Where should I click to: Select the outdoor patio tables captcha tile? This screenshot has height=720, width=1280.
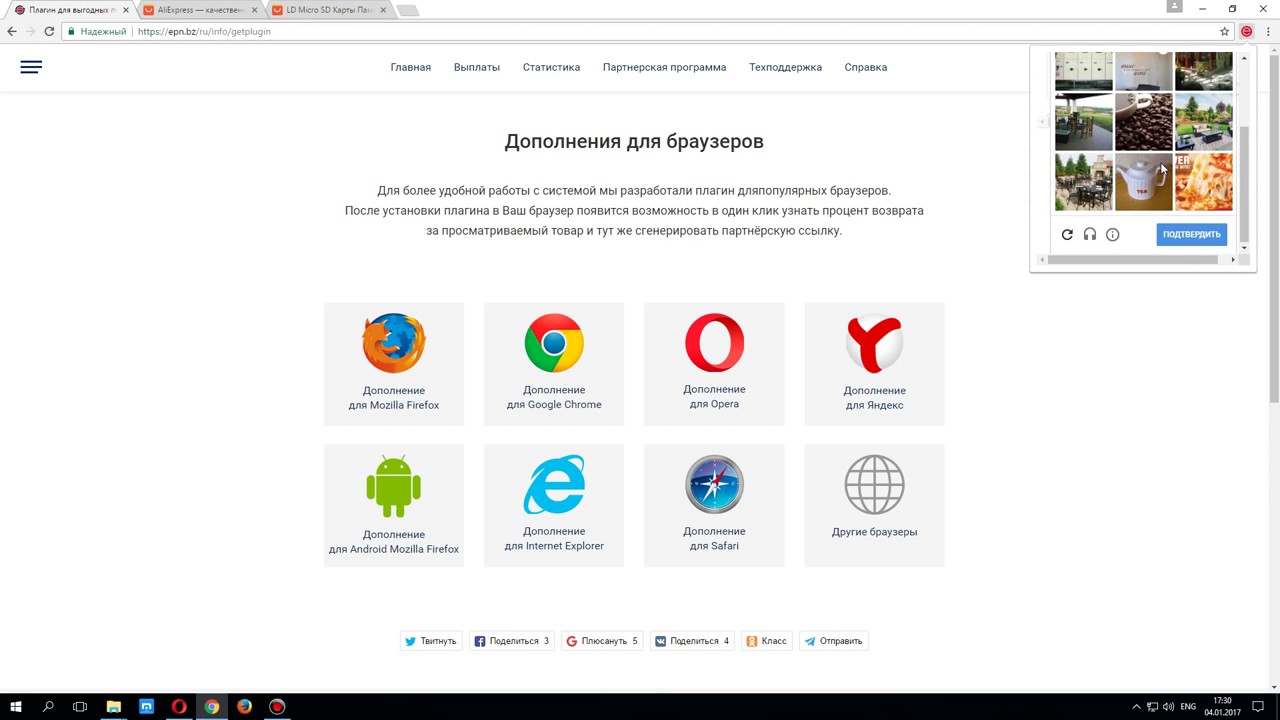click(x=1083, y=182)
